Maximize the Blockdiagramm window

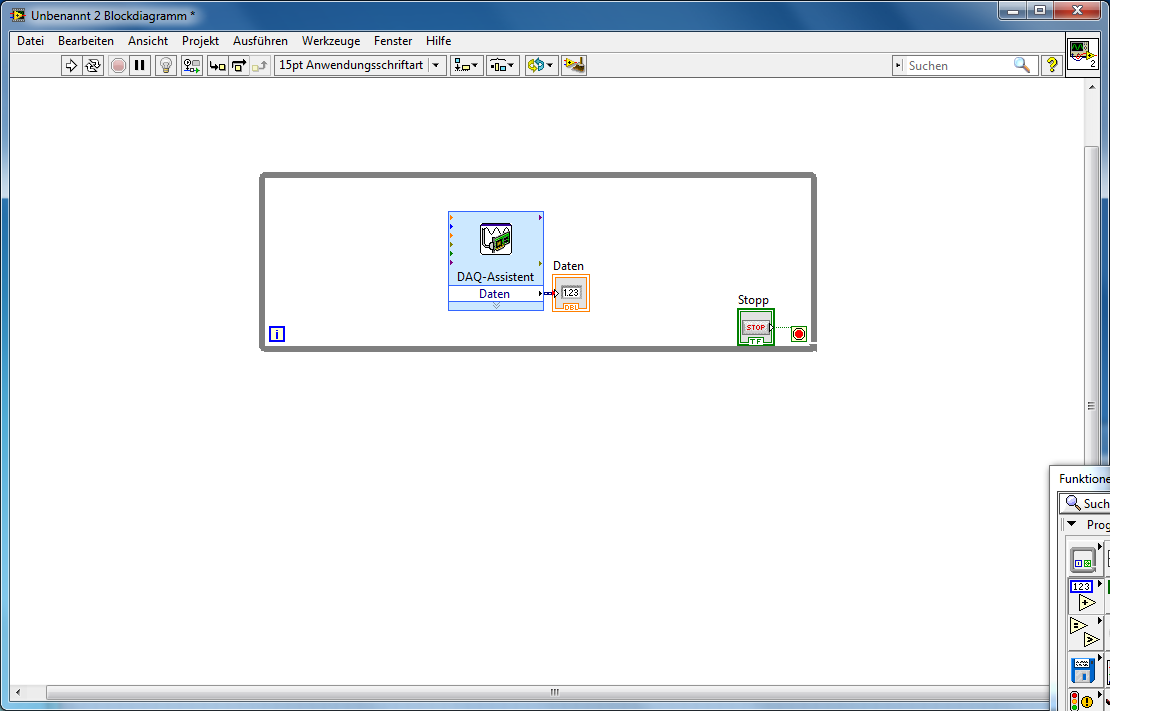tap(1040, 10)
